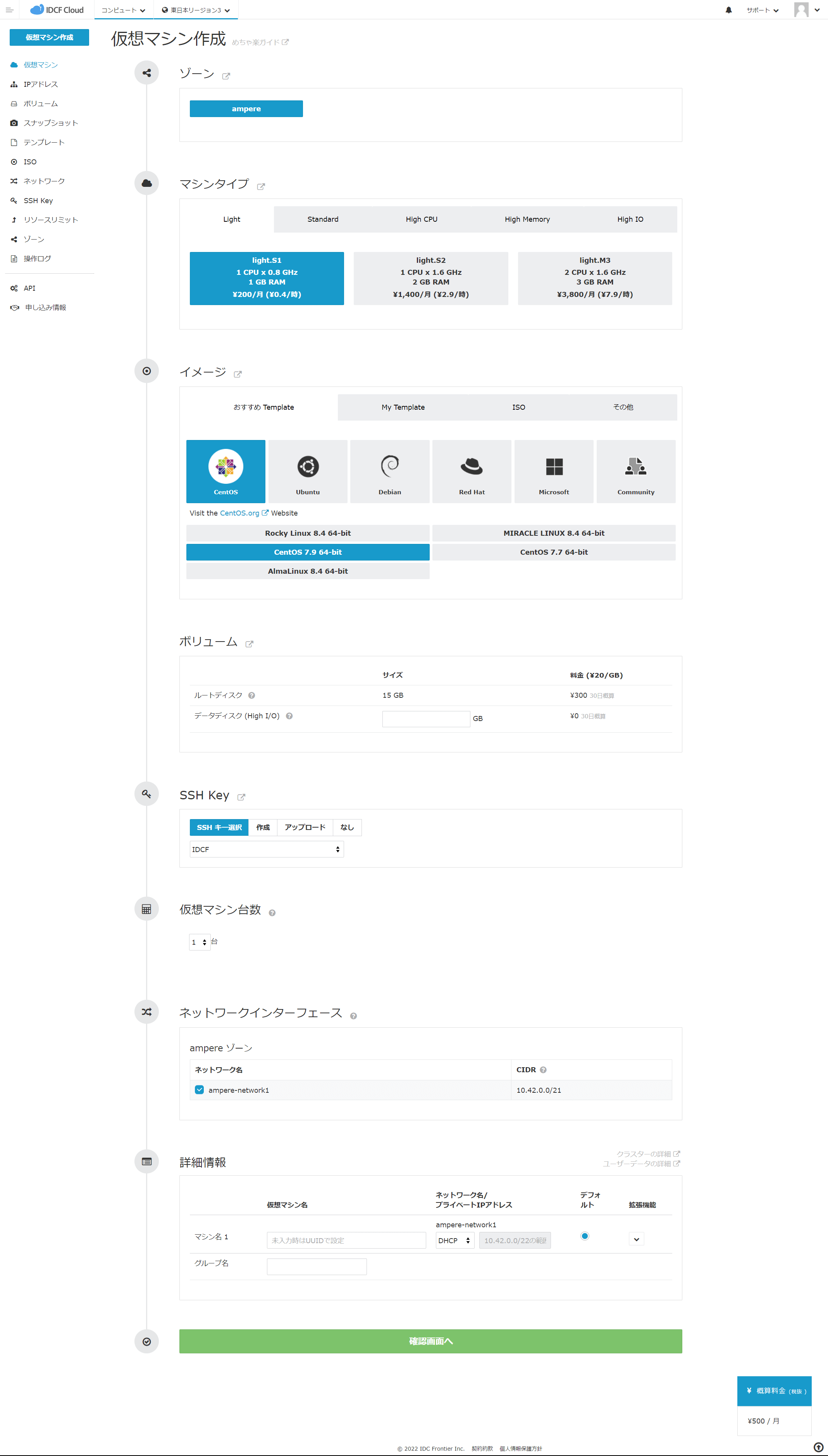
Task: Open the hamburger menu icon
Action: (x=9, y=10)
